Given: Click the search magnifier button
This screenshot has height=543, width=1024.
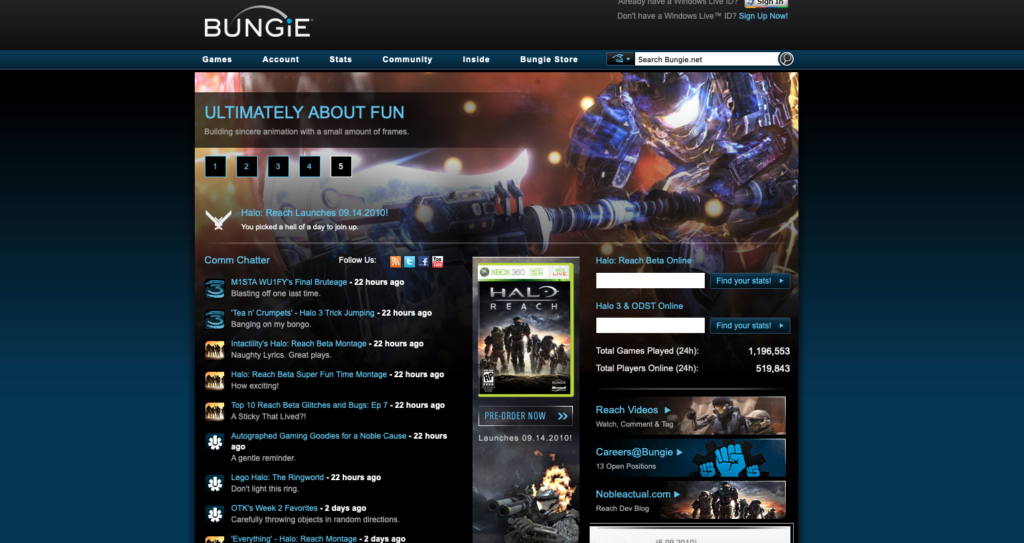Looking at the screenshot, I should [x=786, y=59].
